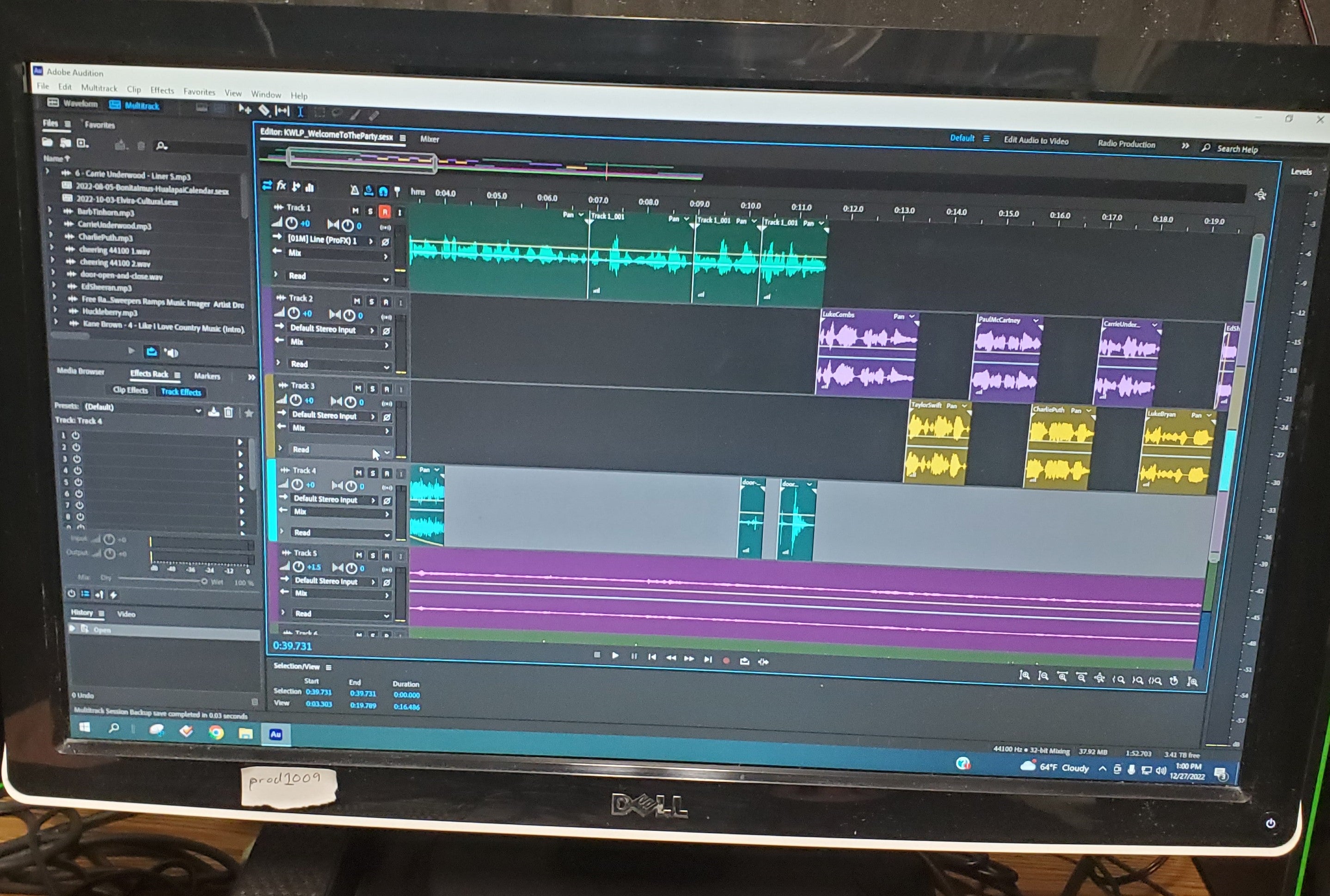Toggle the metronome icon above tracks
This screenshot has width=1330, height=896.
pyautogui.click(x=354, y=190)
